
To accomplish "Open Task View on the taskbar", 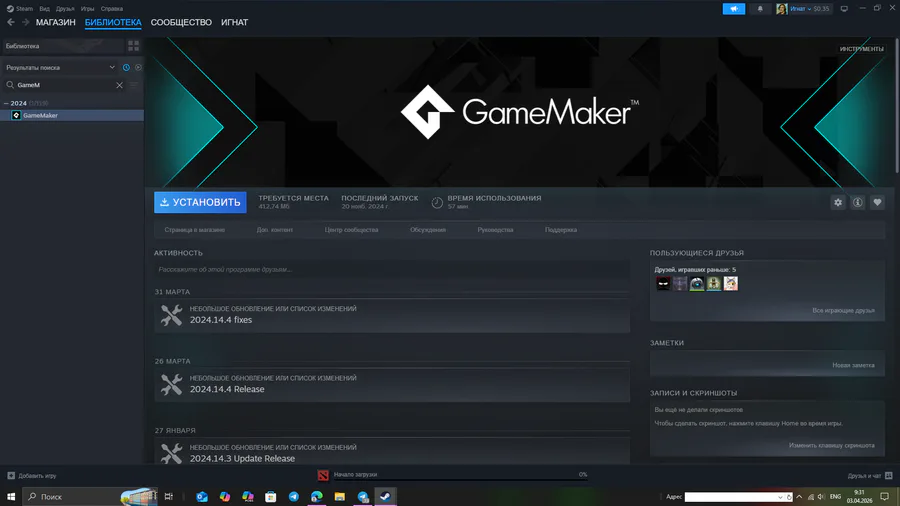I will point(168,497).
